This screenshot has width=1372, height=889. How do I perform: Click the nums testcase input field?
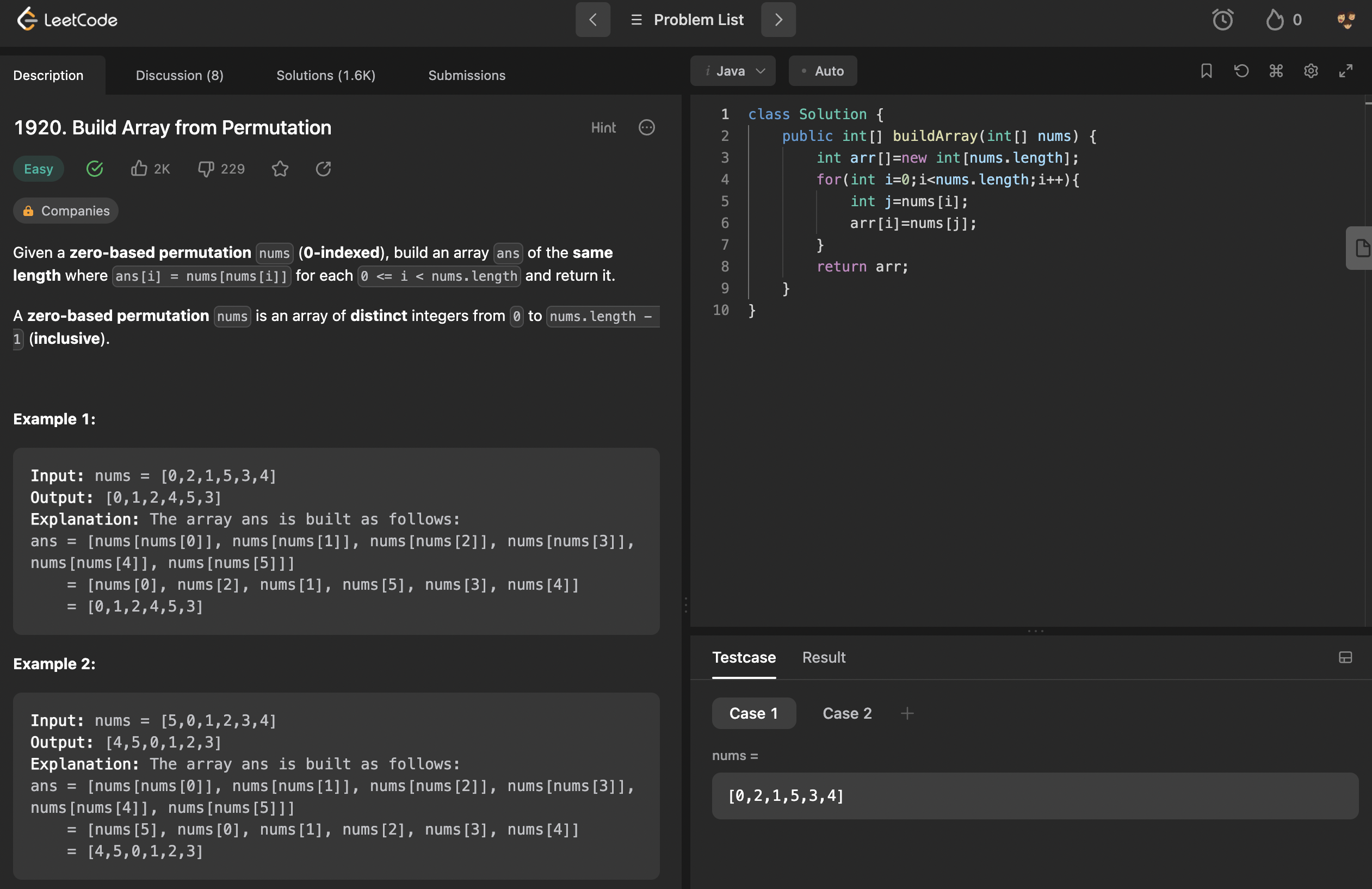[1035, 795]
